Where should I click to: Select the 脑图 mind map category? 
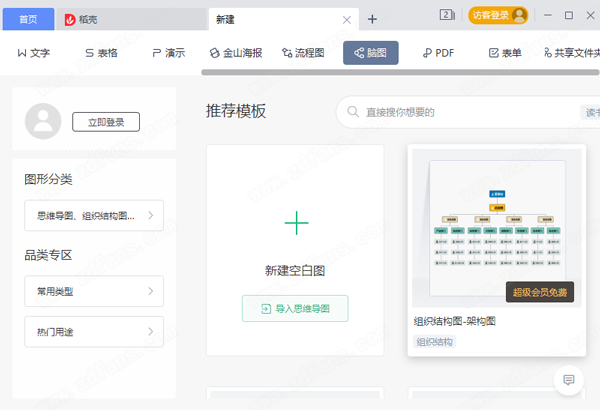371,53
